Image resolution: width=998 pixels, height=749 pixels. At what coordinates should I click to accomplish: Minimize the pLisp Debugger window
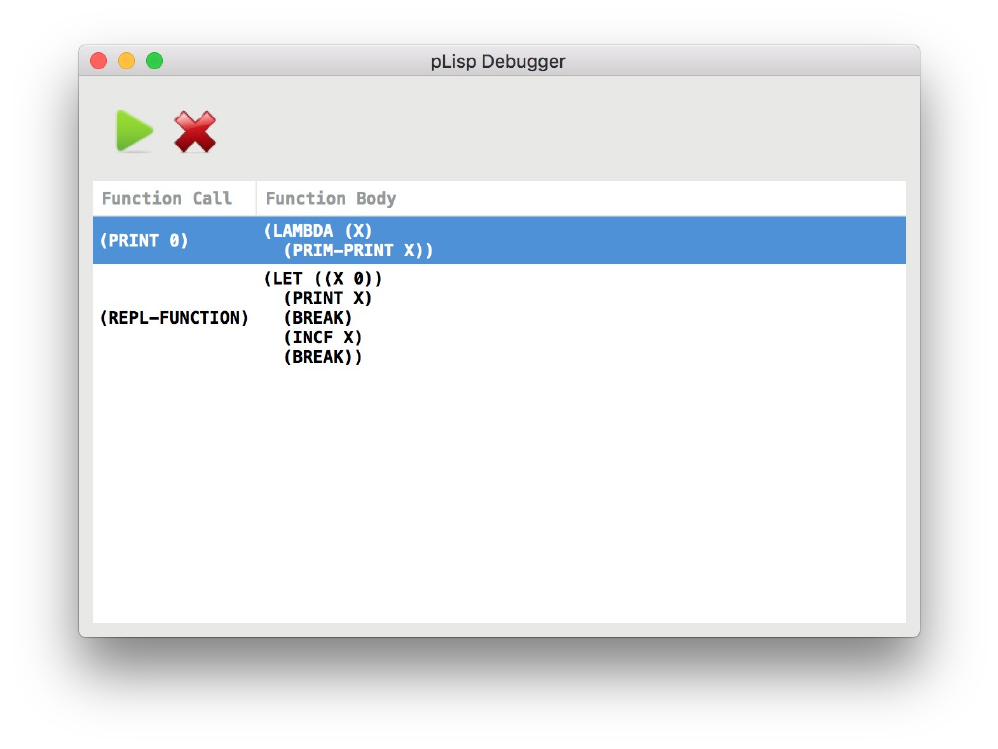click(127, 61)
